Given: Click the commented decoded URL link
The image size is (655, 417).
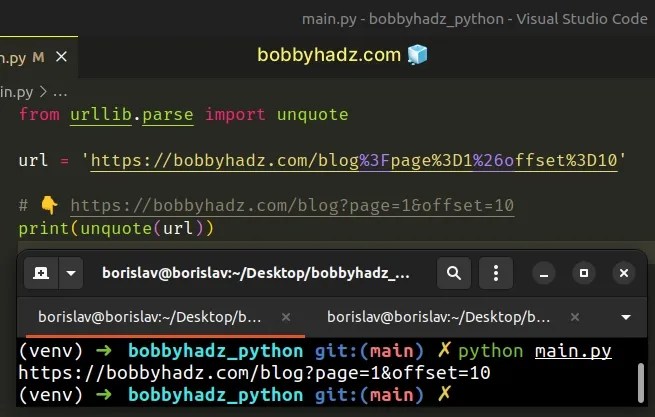Looking at the screenshot, I should 292,206.
